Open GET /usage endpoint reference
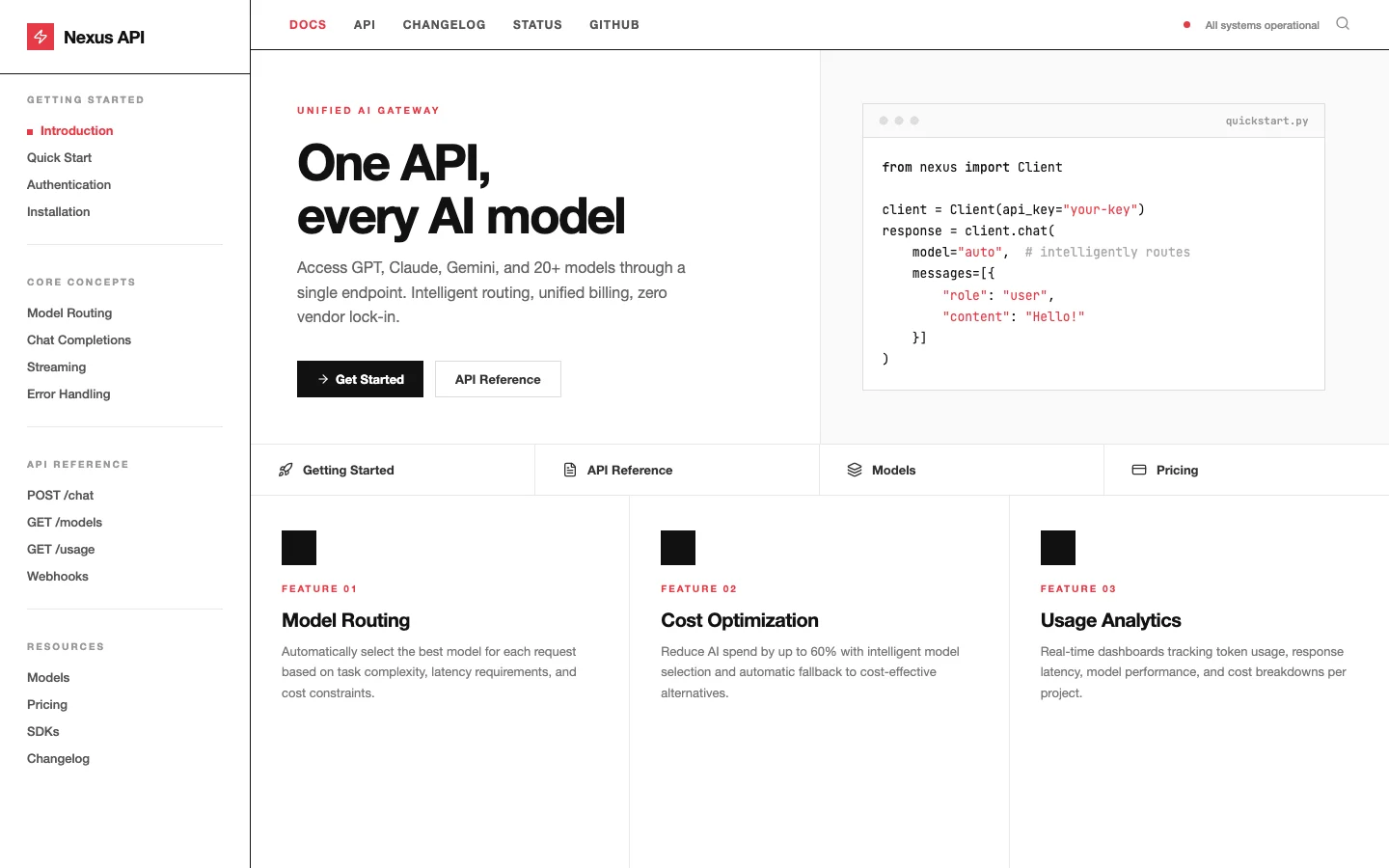 [61, 549]
